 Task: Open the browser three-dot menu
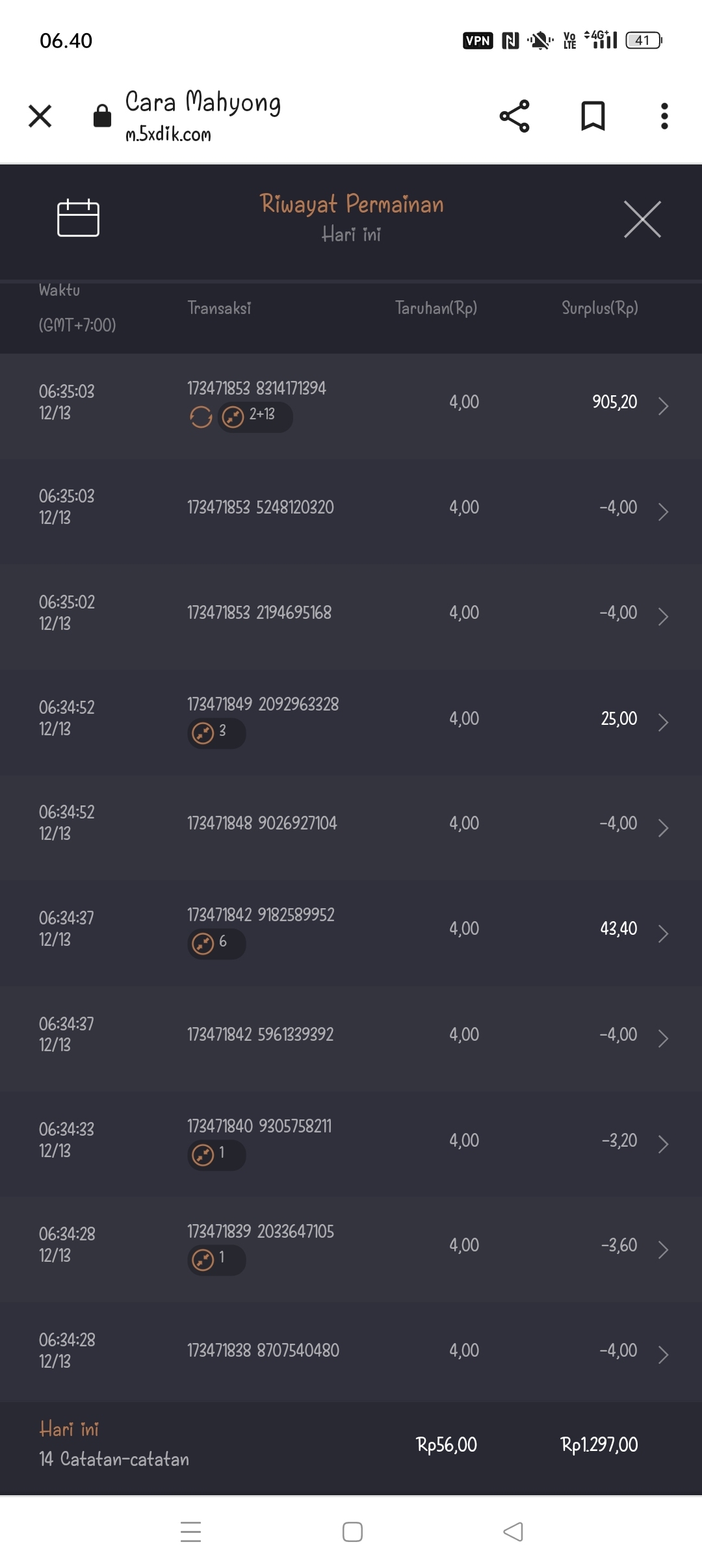[x=664, y=116]
